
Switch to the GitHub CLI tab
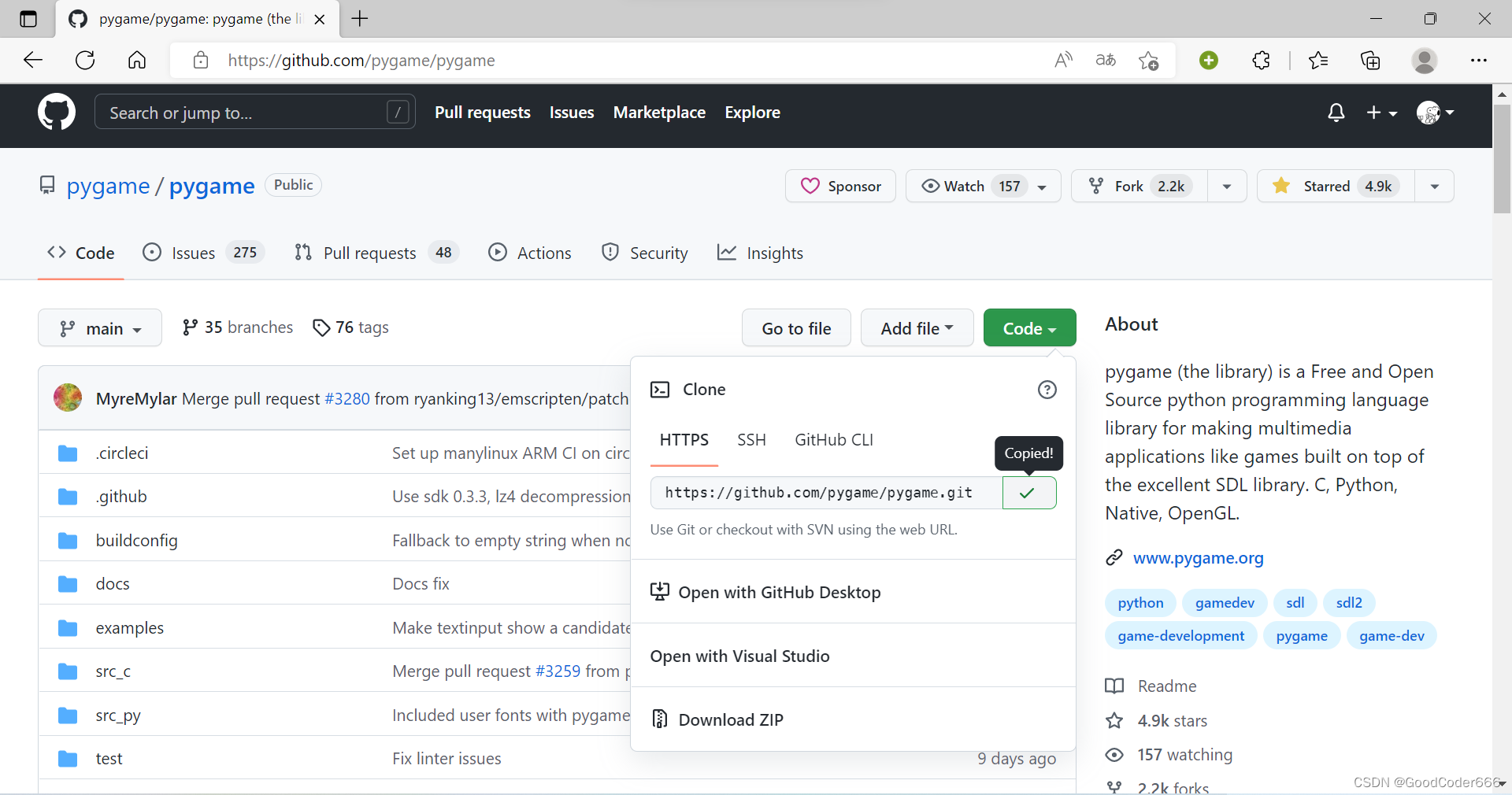834,440
